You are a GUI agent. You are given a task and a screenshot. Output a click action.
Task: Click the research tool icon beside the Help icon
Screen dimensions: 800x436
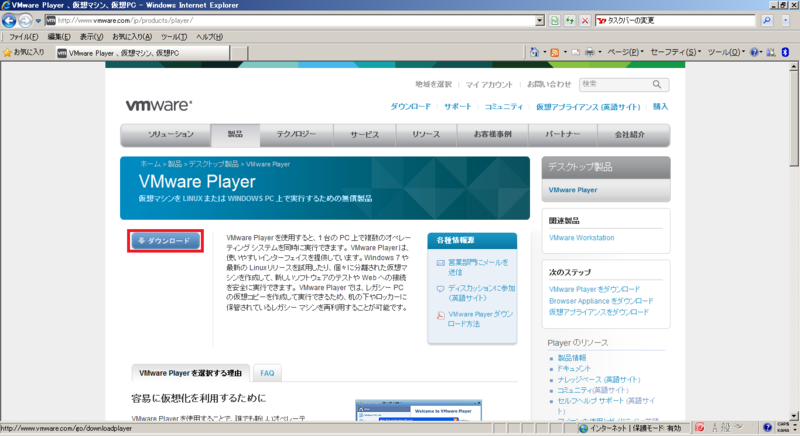771,52
